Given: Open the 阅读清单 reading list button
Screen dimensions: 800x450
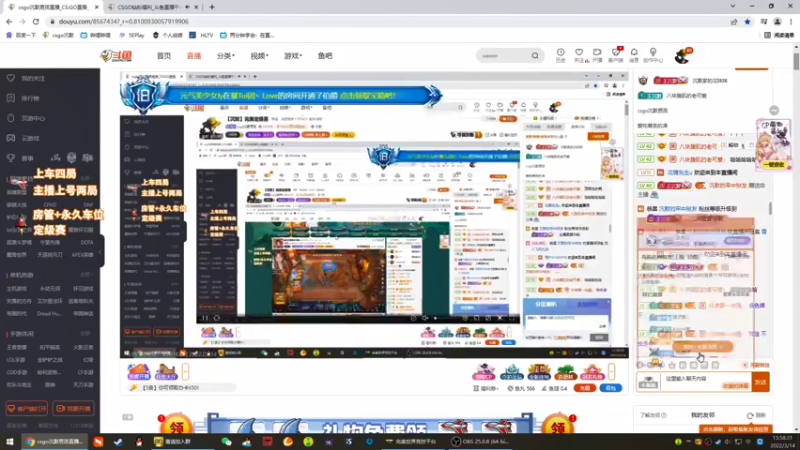Looking at the screenshot, I should (x=780, y=35).
